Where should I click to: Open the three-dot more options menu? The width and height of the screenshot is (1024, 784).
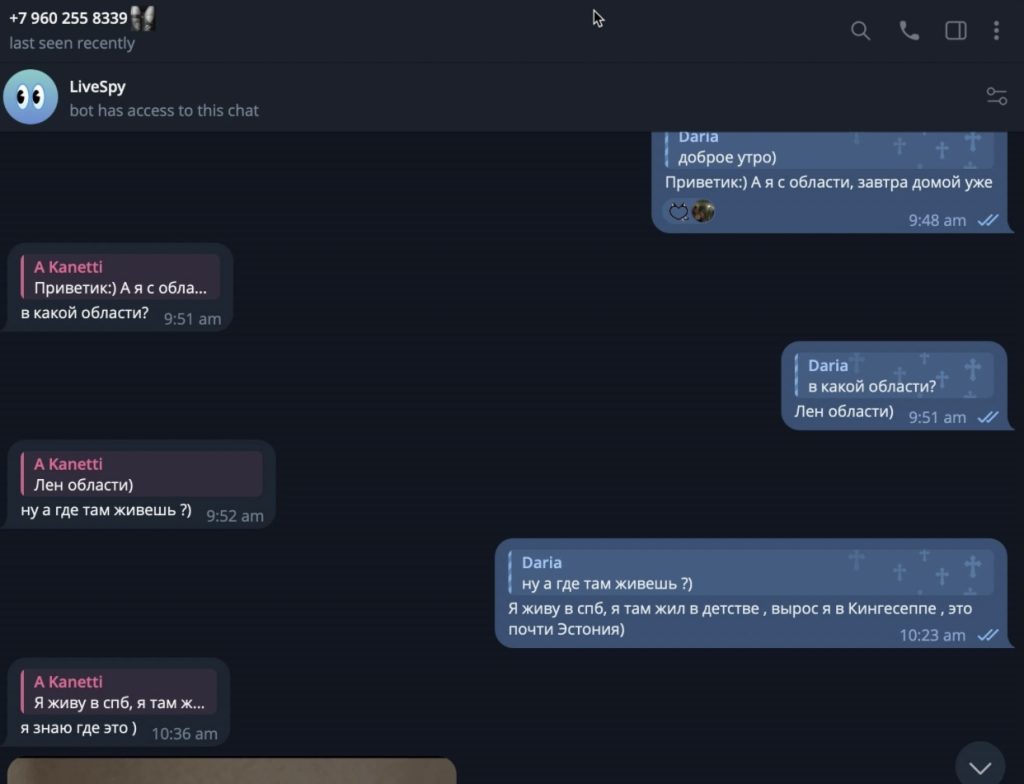996,31
